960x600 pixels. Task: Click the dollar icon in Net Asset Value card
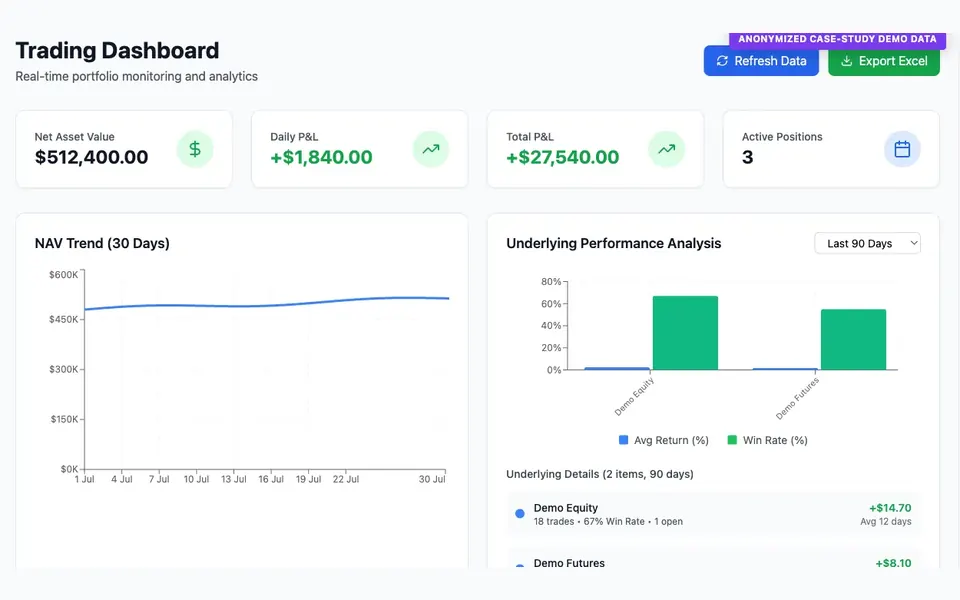pyautogui.click(x=195, y=149)
